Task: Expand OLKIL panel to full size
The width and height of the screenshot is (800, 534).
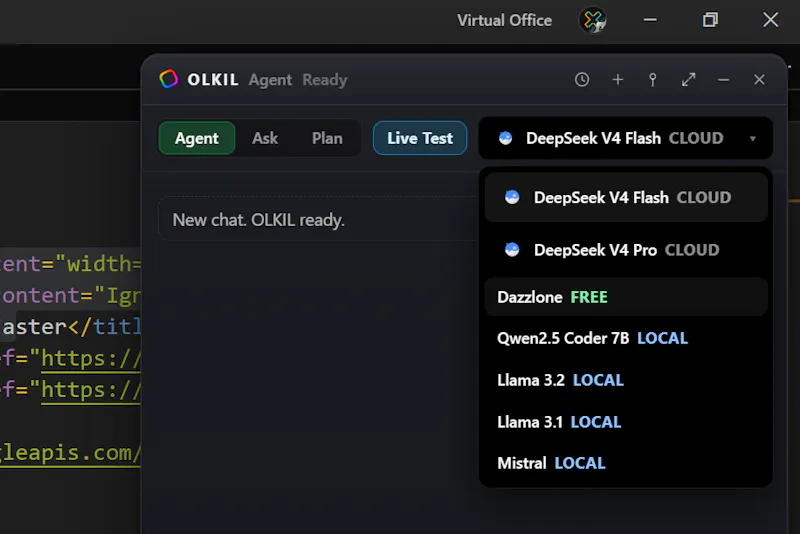Action: pyautogui.click(x=688, y=80)
